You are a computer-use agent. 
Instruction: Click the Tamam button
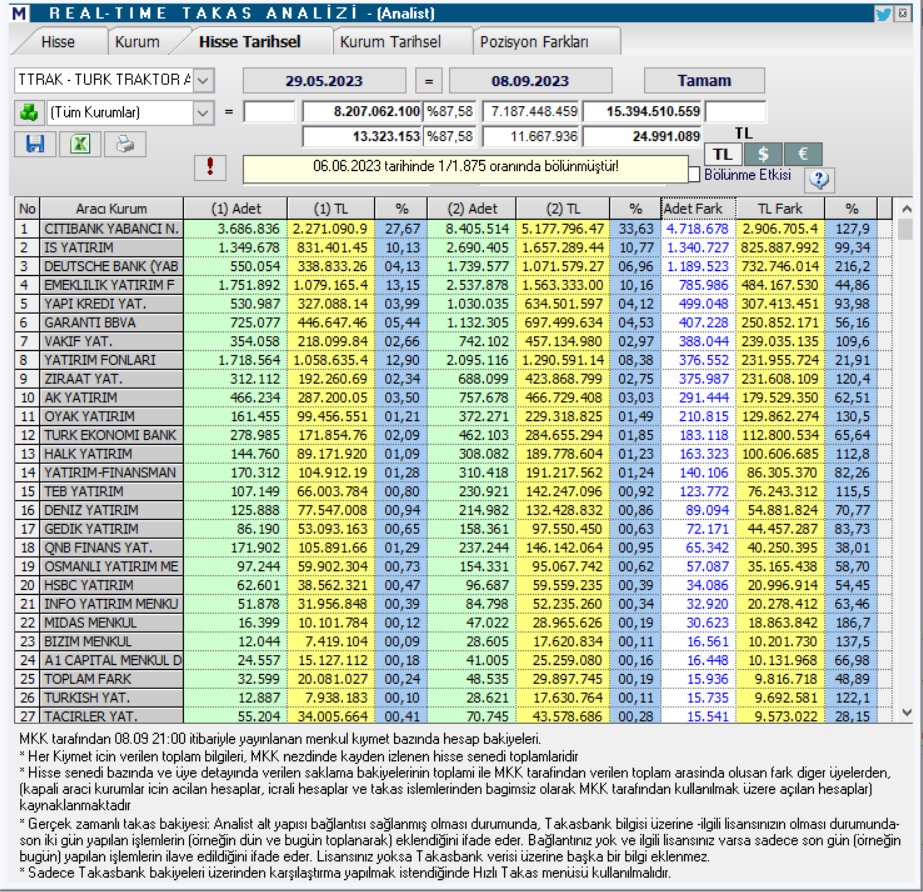tap(704, 81)
